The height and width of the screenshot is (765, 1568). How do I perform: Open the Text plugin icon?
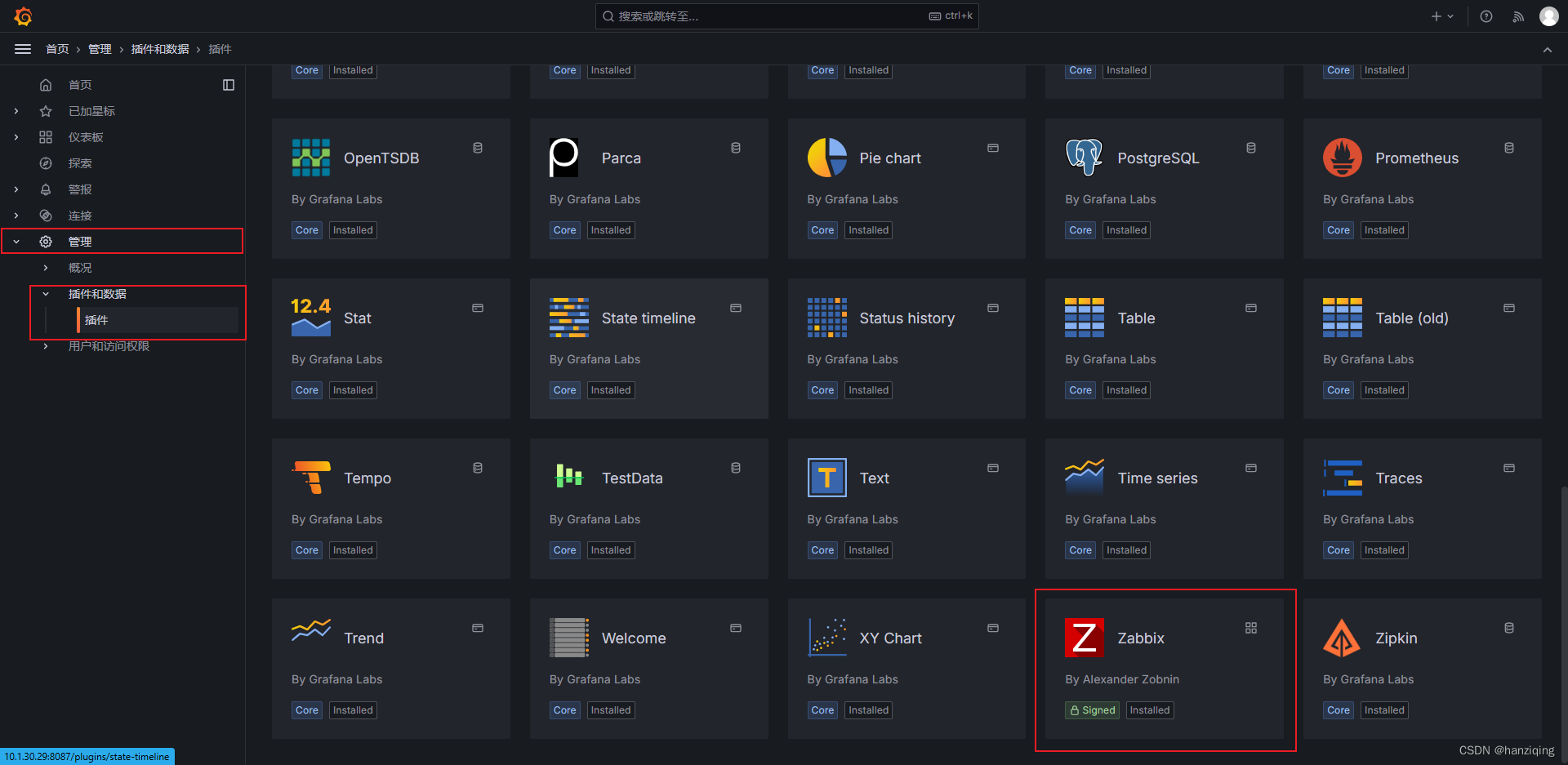click(x=827, y=478)
